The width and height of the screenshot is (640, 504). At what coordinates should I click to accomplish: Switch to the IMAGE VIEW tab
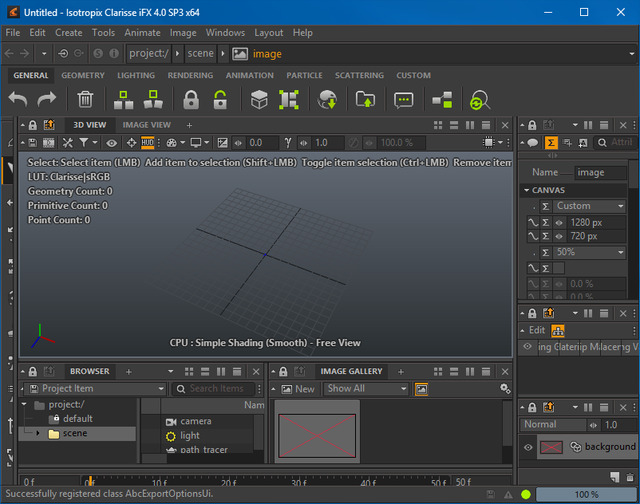point(146,125)
